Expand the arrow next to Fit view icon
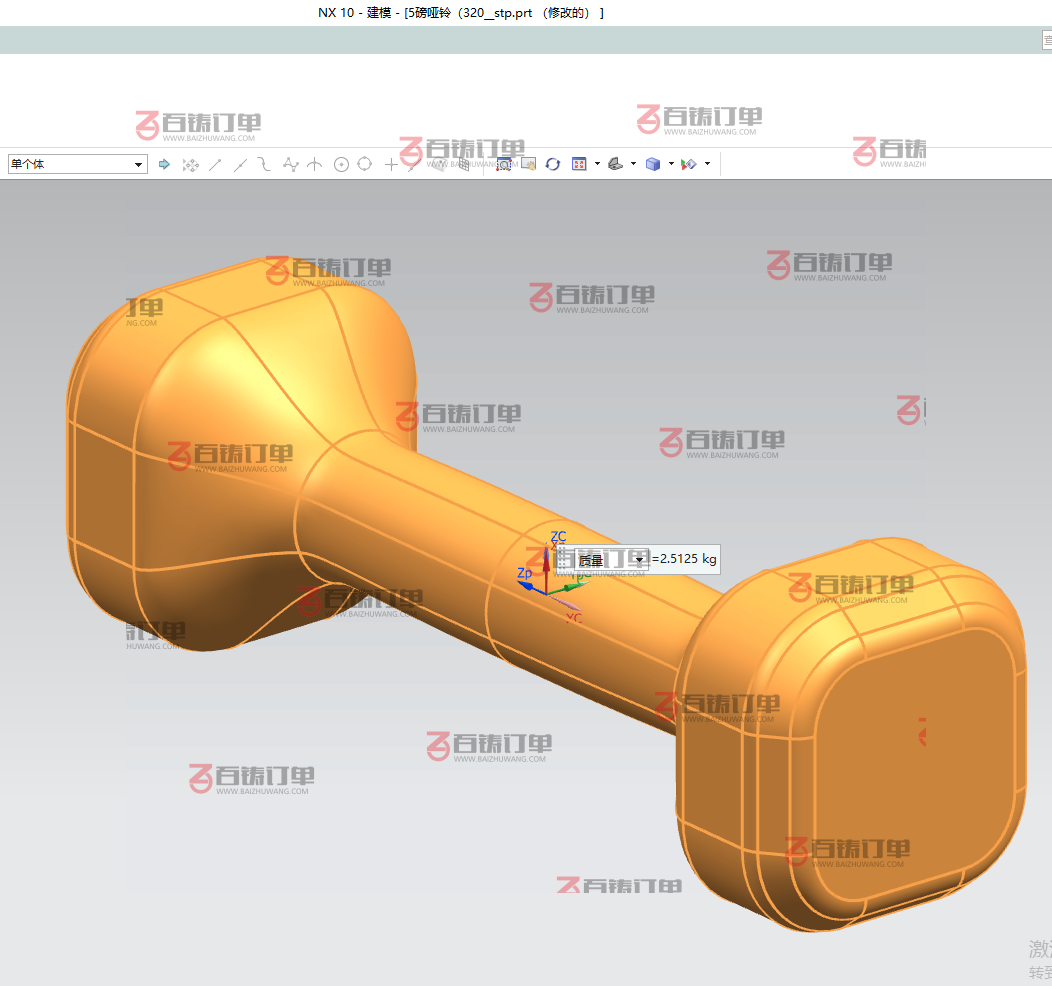Screen dimensions: 1052x986 [x=597, y=163]
